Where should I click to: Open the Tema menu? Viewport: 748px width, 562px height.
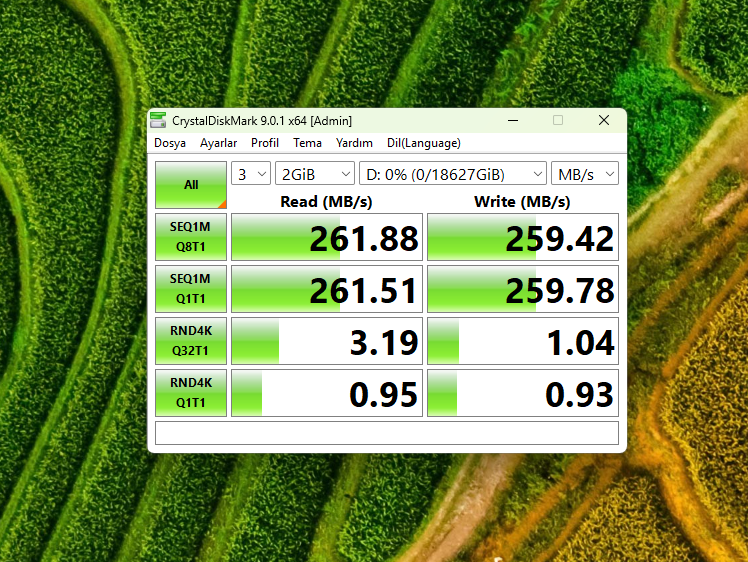pyautogui.click(x=307, y=143)
